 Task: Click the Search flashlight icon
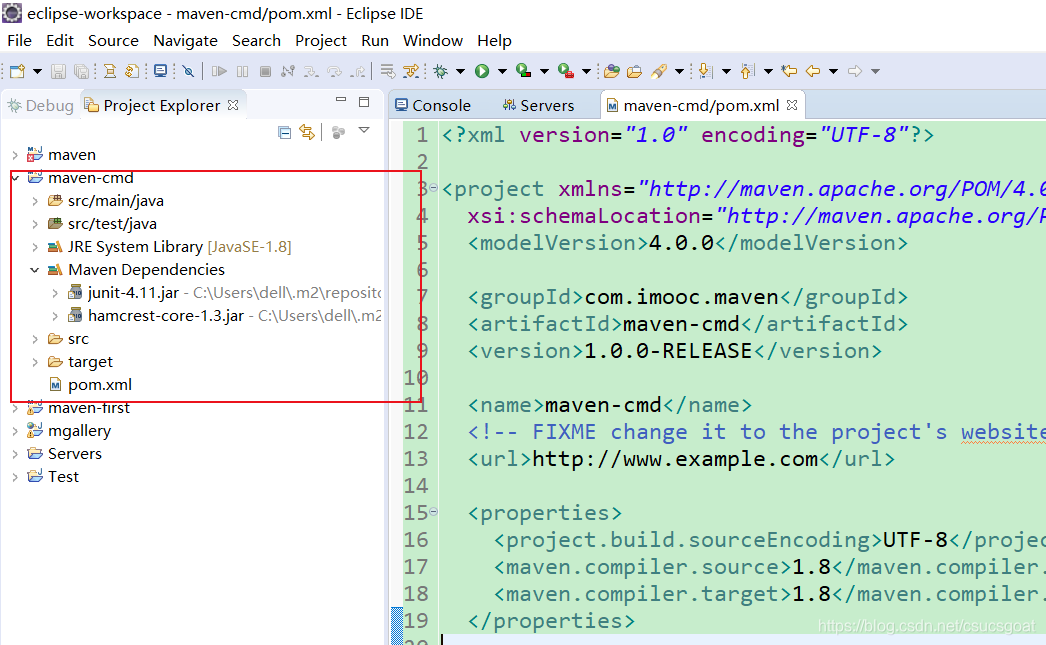tap(659, 71)
